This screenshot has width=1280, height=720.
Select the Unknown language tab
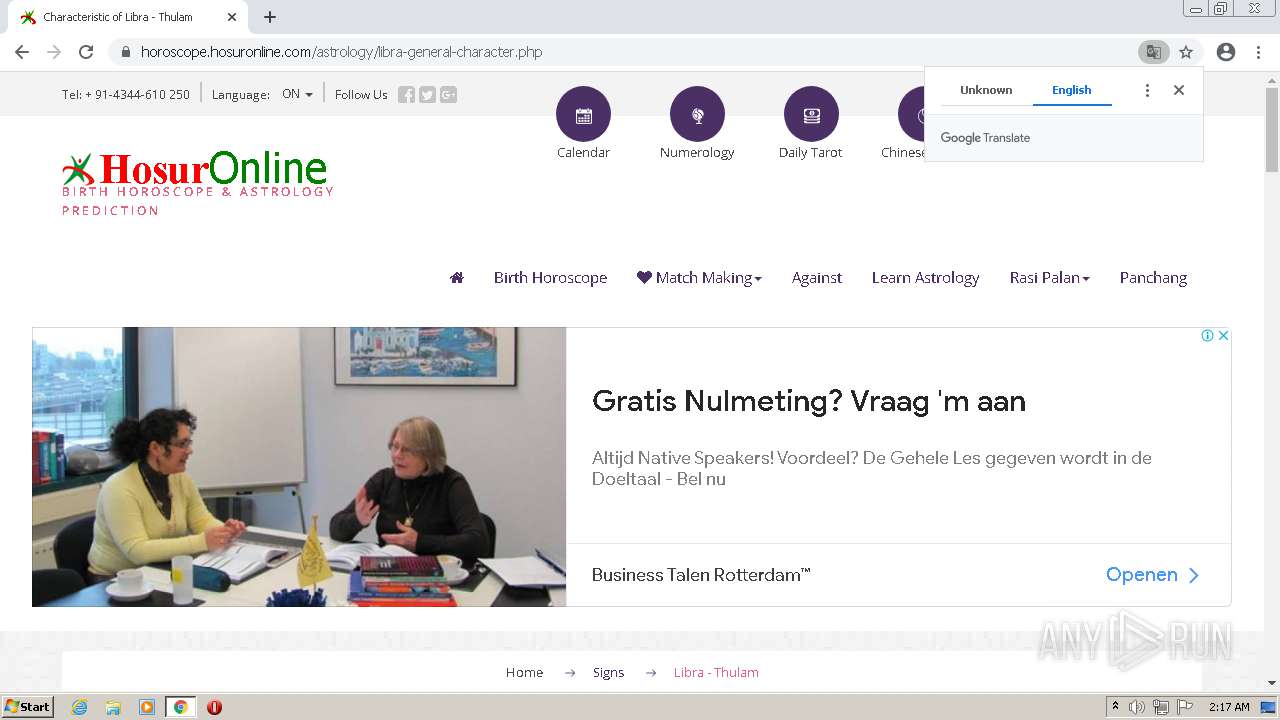click(986, 90)
